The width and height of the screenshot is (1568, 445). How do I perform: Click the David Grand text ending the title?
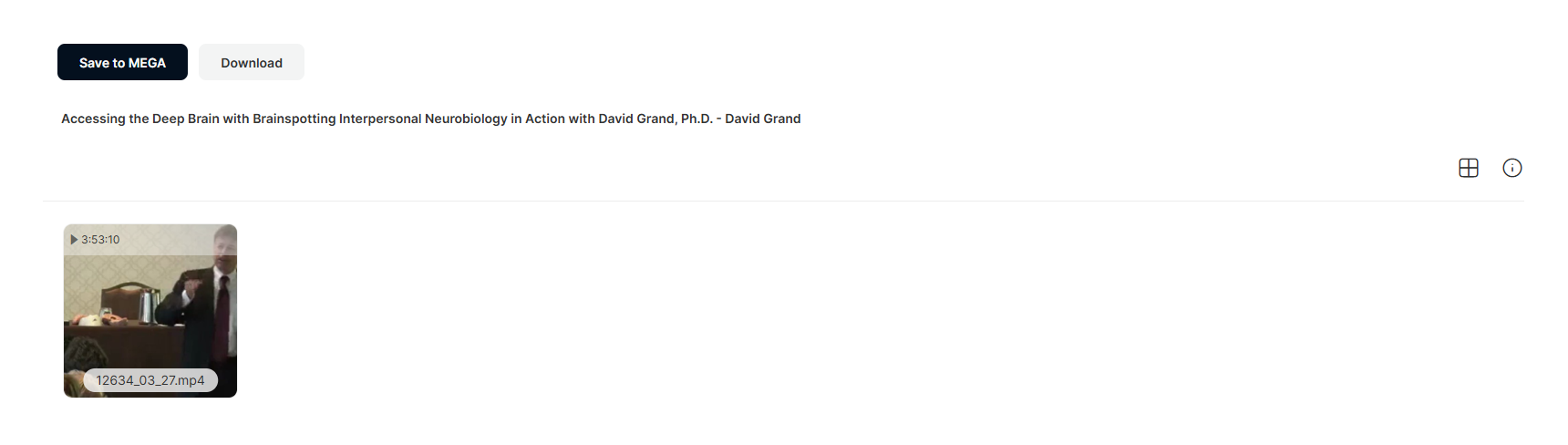pos(763,119)
